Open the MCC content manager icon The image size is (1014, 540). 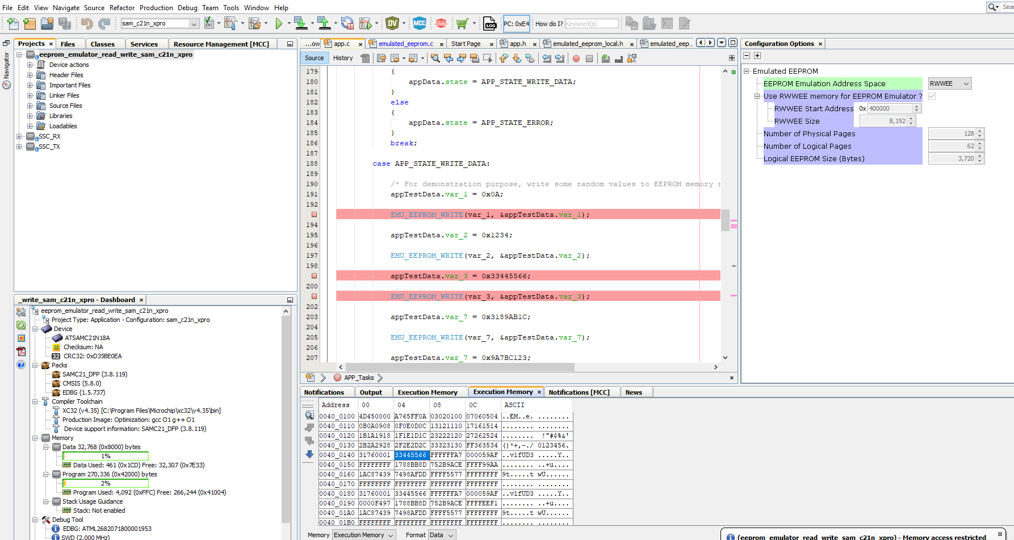[x=419, y=23]
